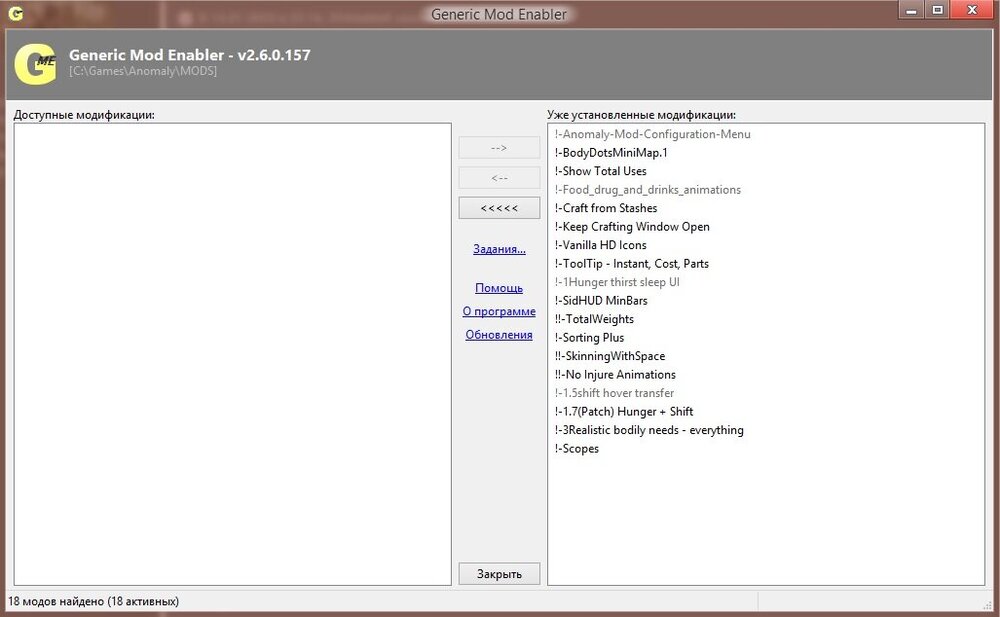Screen dimensions: 1000x617
Task: Select the !-BodyDotsMiniMap.1 mod
Action: click(x=610, y=153)
